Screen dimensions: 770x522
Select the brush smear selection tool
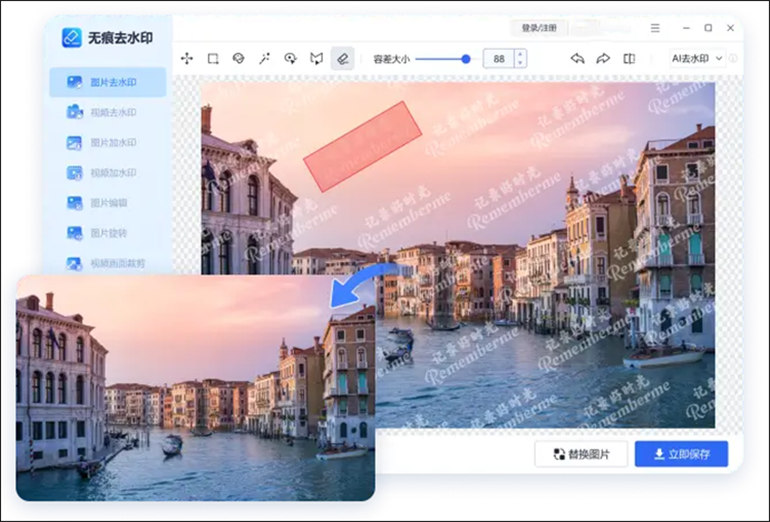pyautogui.click(x=291, y=59)
